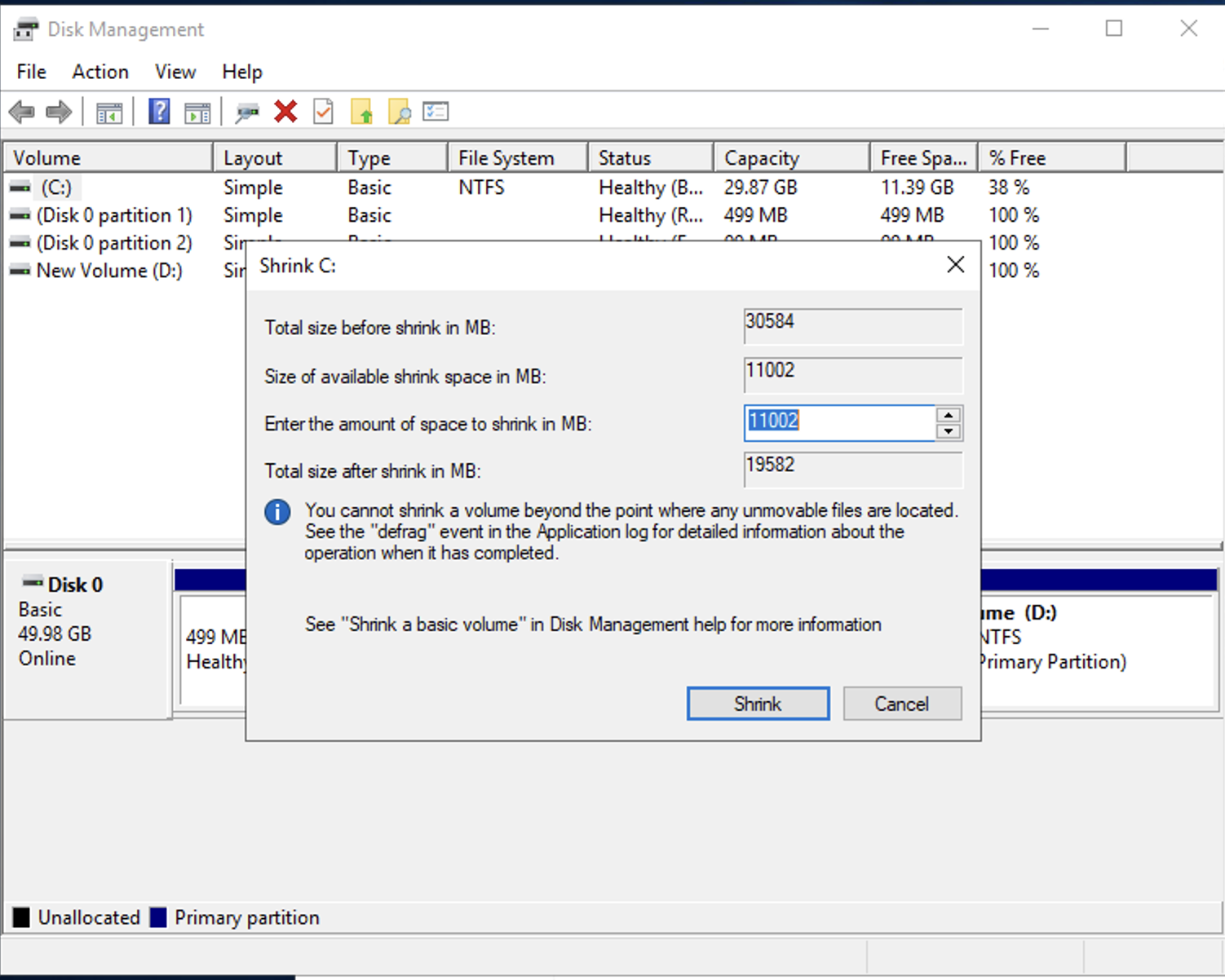Screen dimensions: 1225x980
Task: Click the C: volume drive icon
Action: [x=20, y=188]
